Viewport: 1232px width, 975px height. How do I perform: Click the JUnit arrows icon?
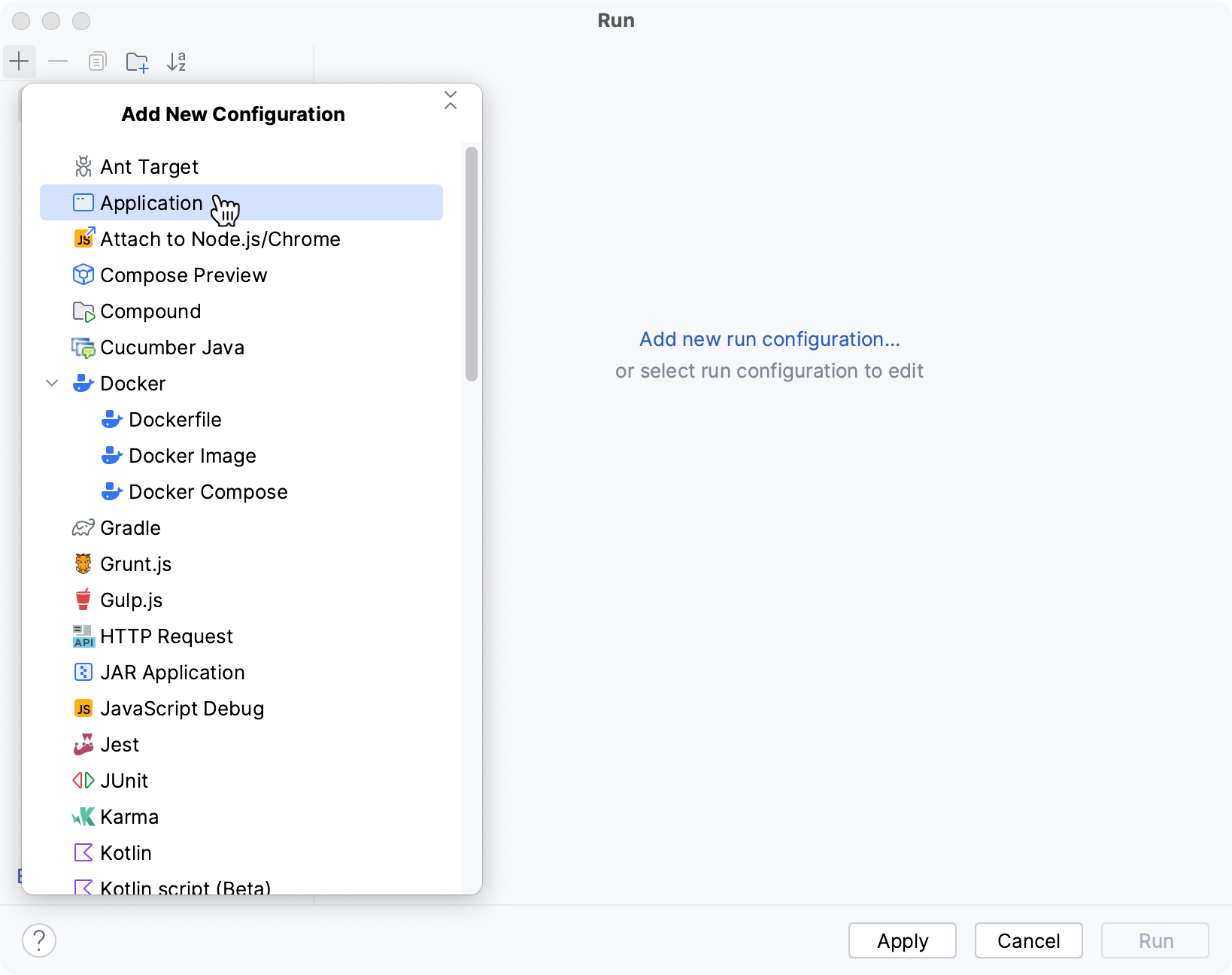pyautogui.click(x=83, y=780)
